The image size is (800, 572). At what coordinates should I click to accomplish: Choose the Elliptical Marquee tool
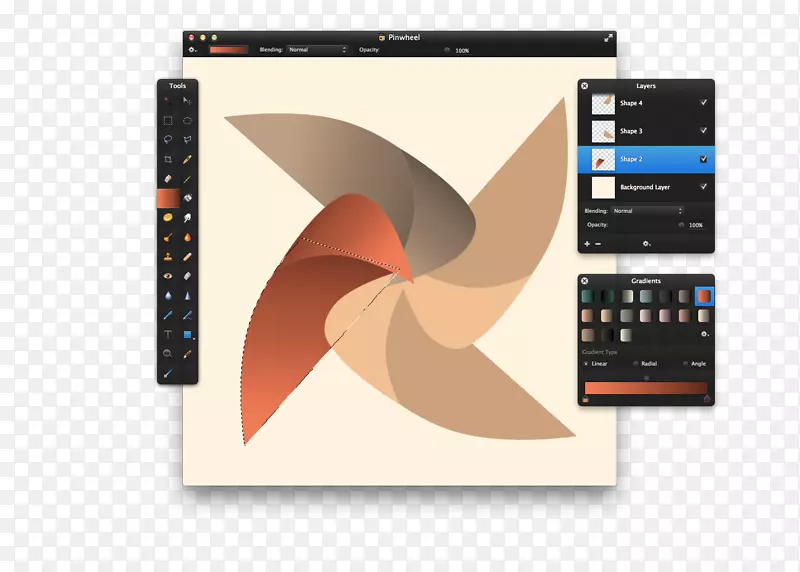tap(187, 121)
